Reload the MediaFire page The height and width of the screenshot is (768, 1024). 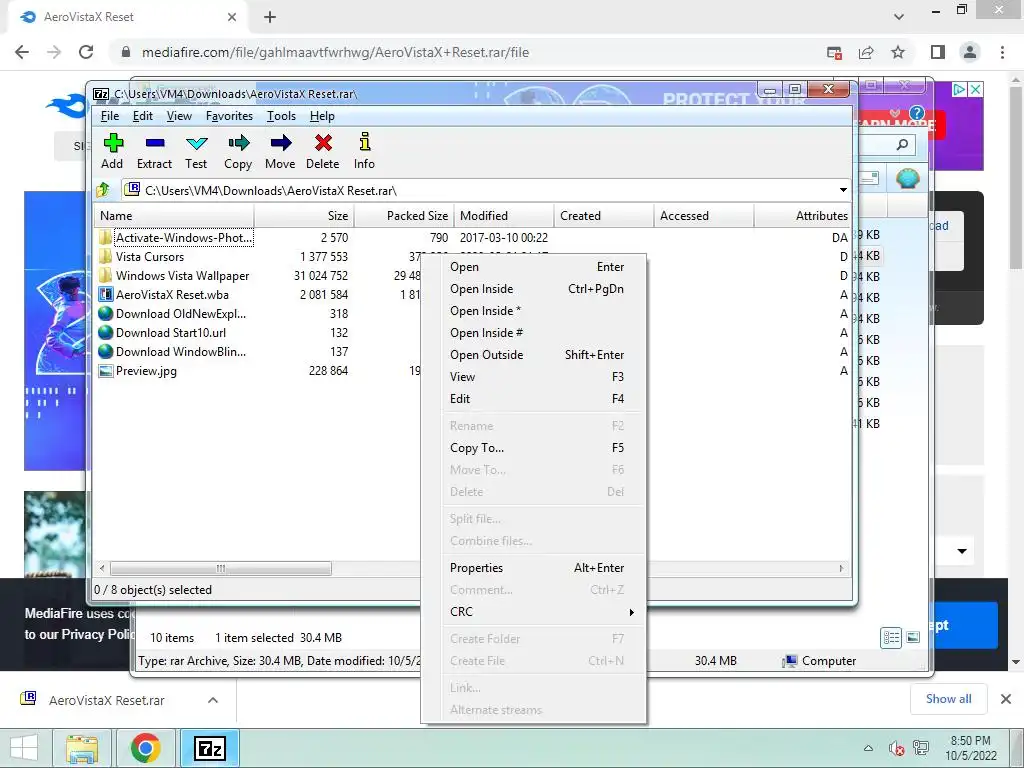[86, 52]
